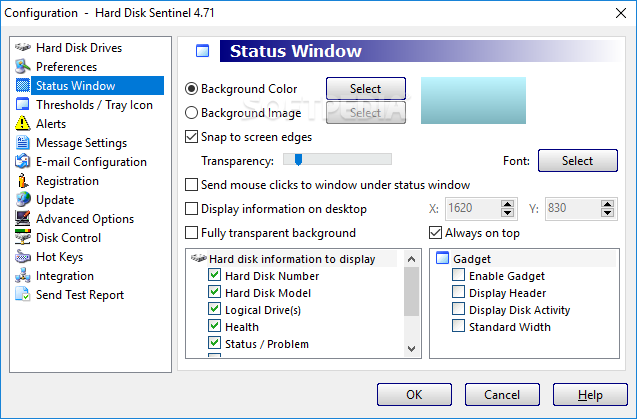Uncheck the Logical Drive(s) checkbox
637x419 pixels.
click(x=214, y=309)
